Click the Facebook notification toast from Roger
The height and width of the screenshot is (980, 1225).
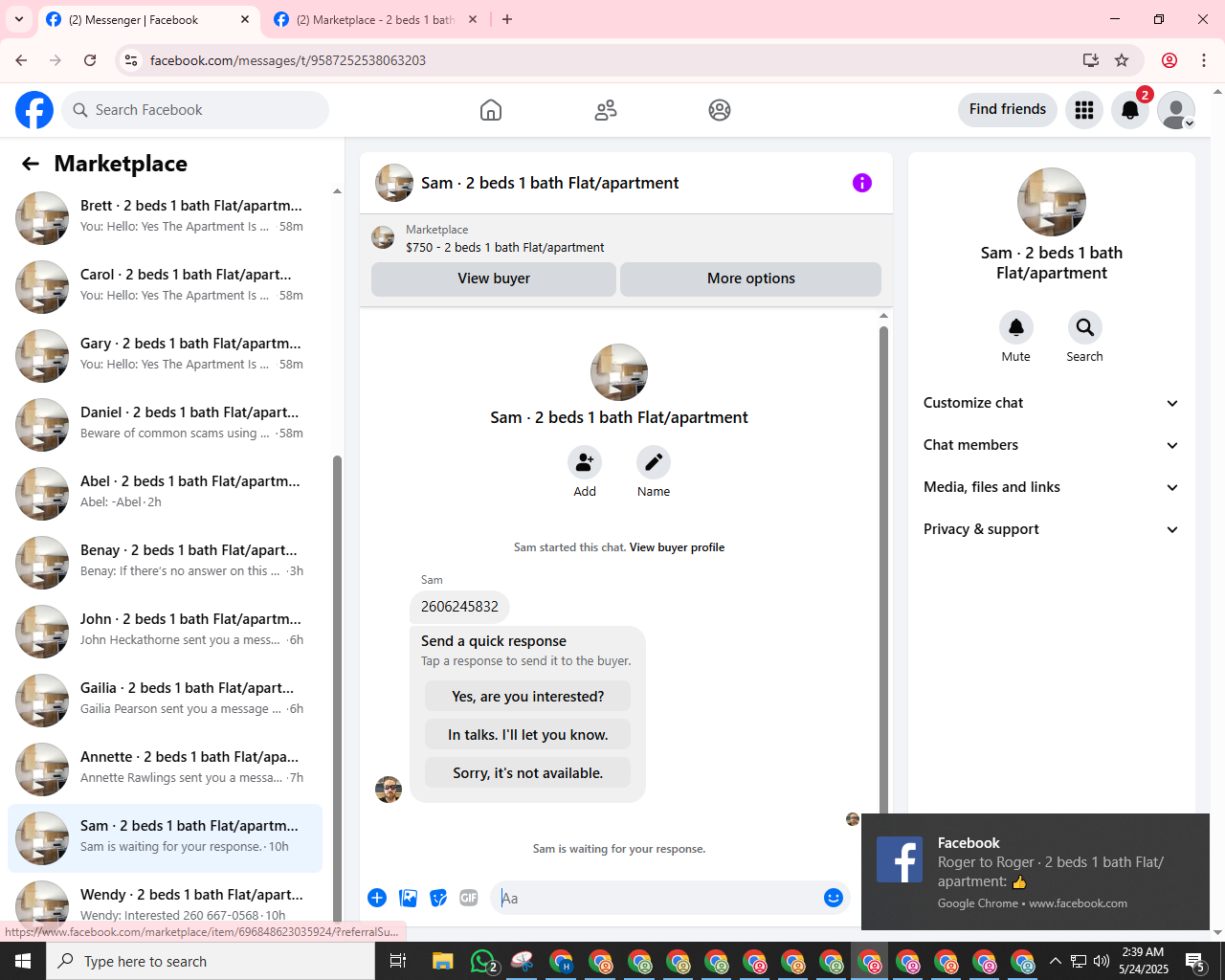[x=1036, y=872]
